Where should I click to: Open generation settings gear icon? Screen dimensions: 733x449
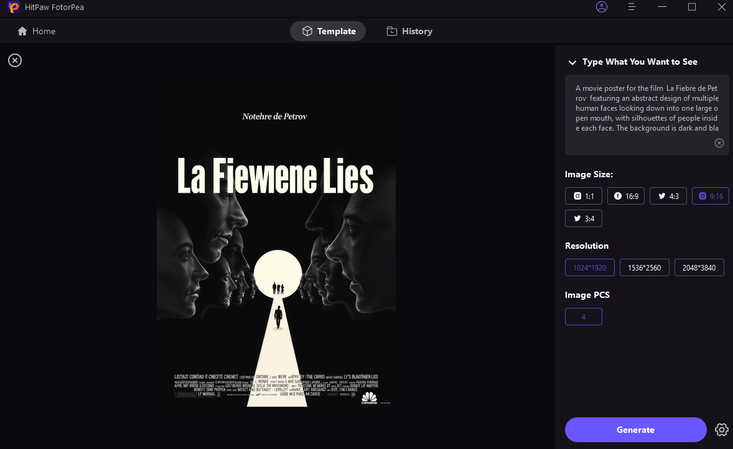click(721, 430)
